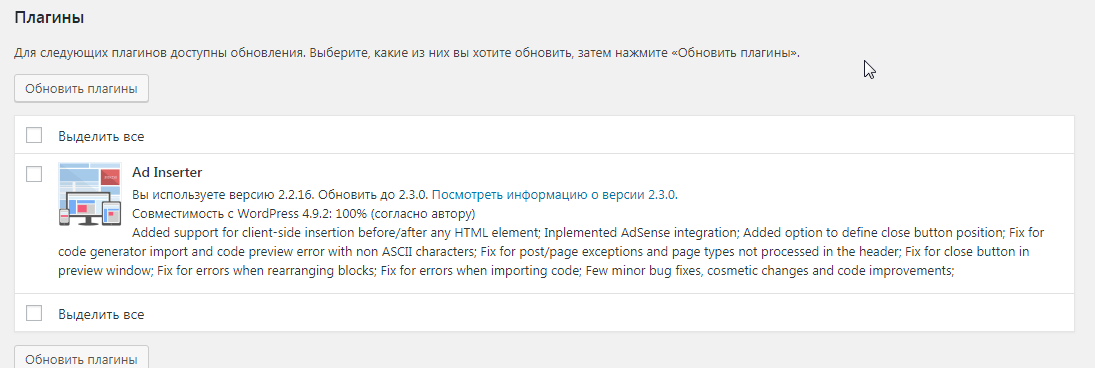Click the tablet graphic in Ad Inserter icon
The width and height of the screenshot is (1095, 368).
(112, 213)
